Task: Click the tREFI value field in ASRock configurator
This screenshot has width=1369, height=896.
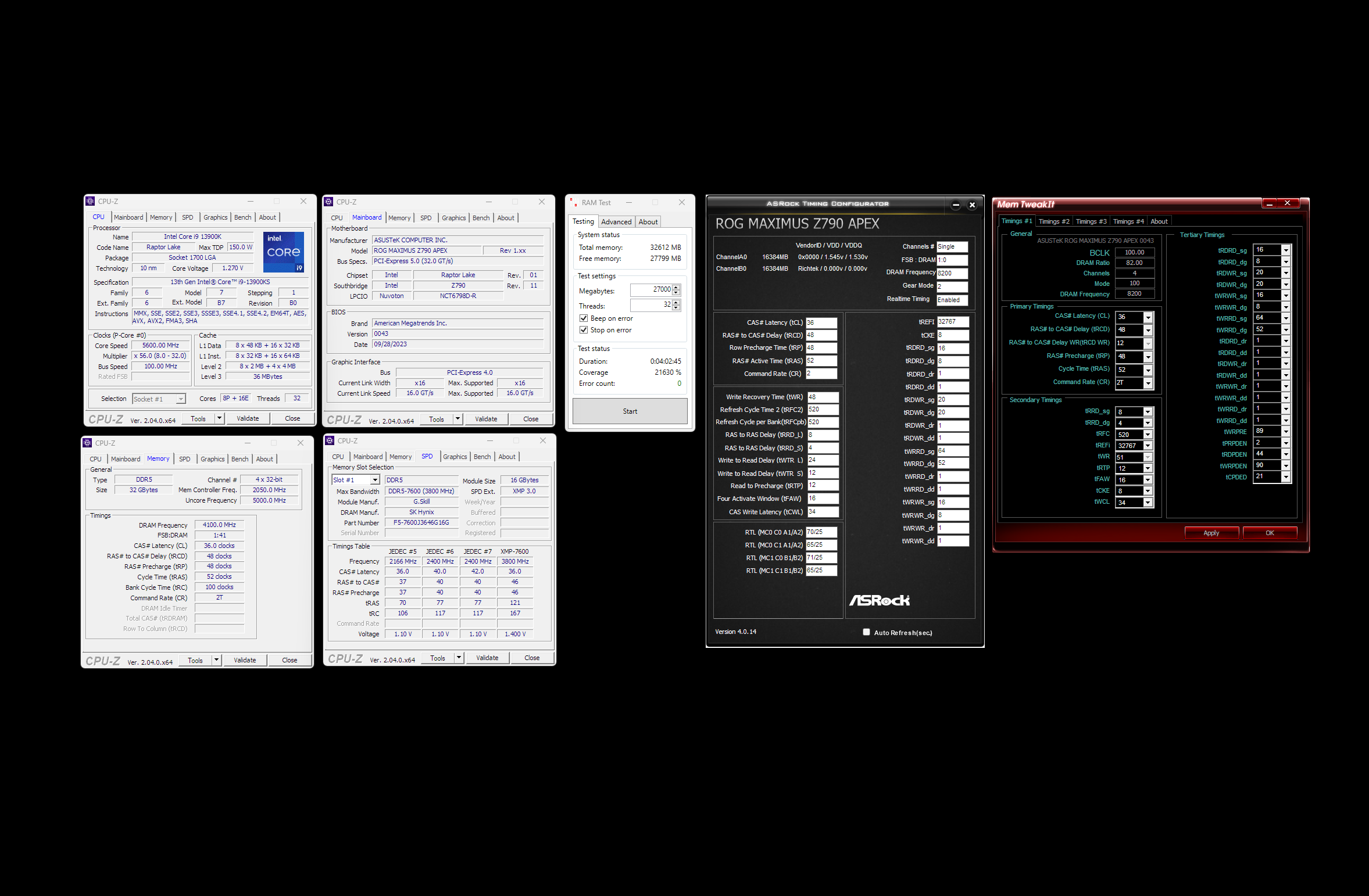Action: click(952, 321)
